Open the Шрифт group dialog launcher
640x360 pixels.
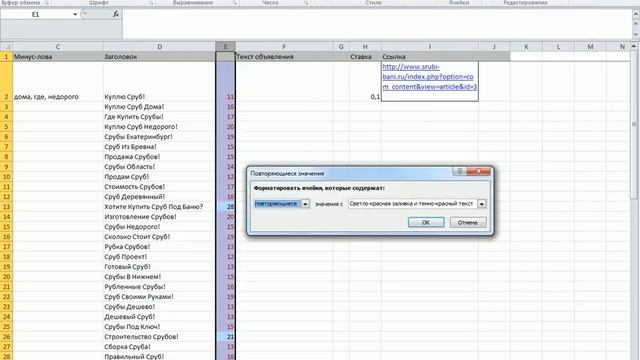[x=151, y=3]
